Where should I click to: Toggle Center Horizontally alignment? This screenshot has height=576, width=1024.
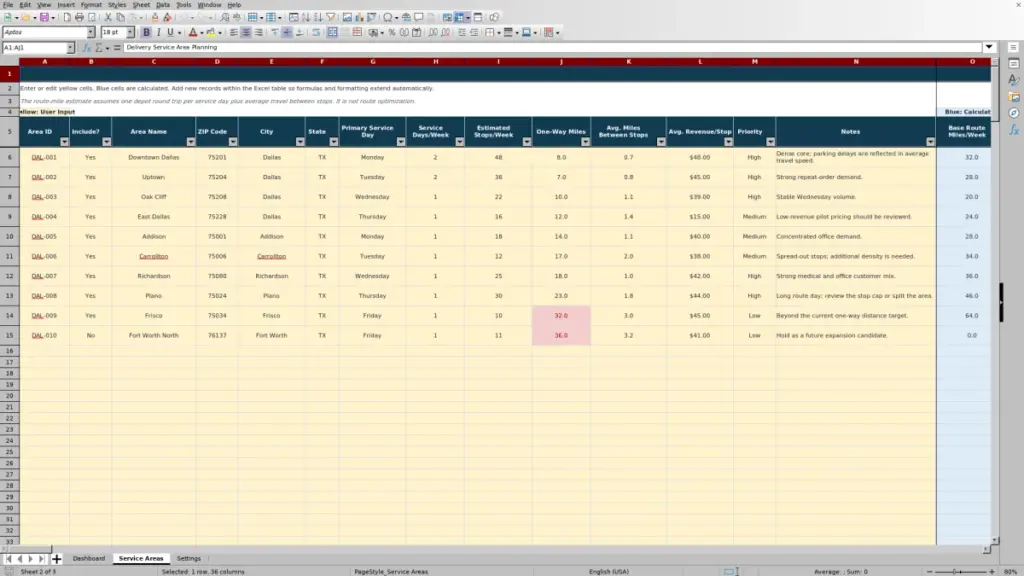[246, 32]
